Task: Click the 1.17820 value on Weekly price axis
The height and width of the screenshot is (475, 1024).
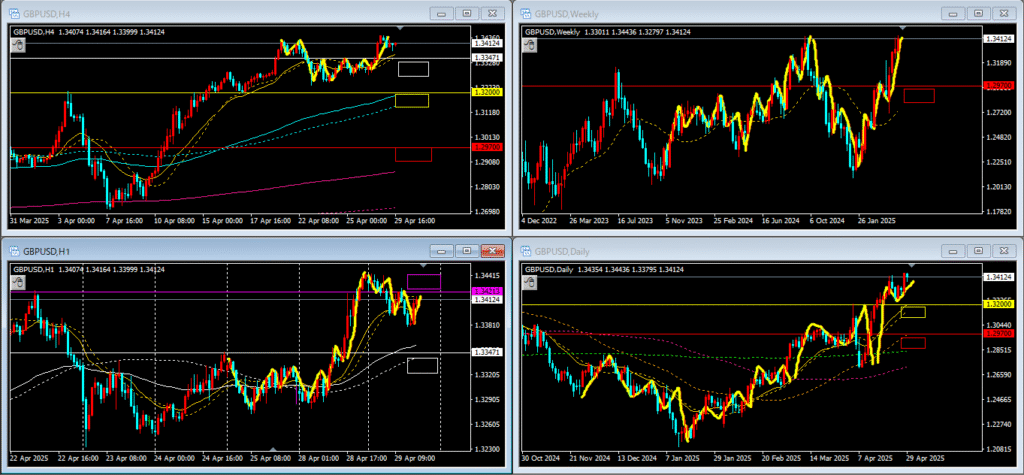Action: (x=997, y=212)
